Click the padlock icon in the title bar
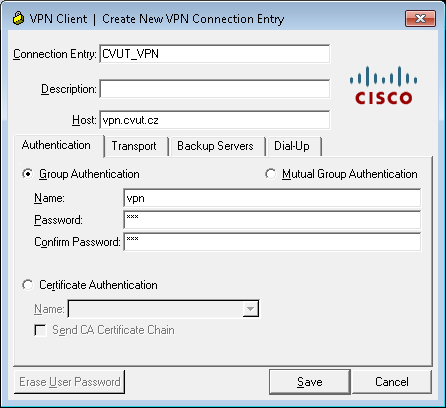Viewport: 446px width, 408px height. [19, 18]
